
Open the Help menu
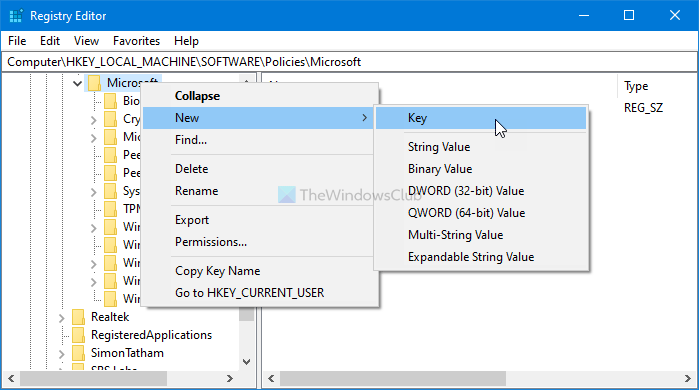[x=186, y=41]
